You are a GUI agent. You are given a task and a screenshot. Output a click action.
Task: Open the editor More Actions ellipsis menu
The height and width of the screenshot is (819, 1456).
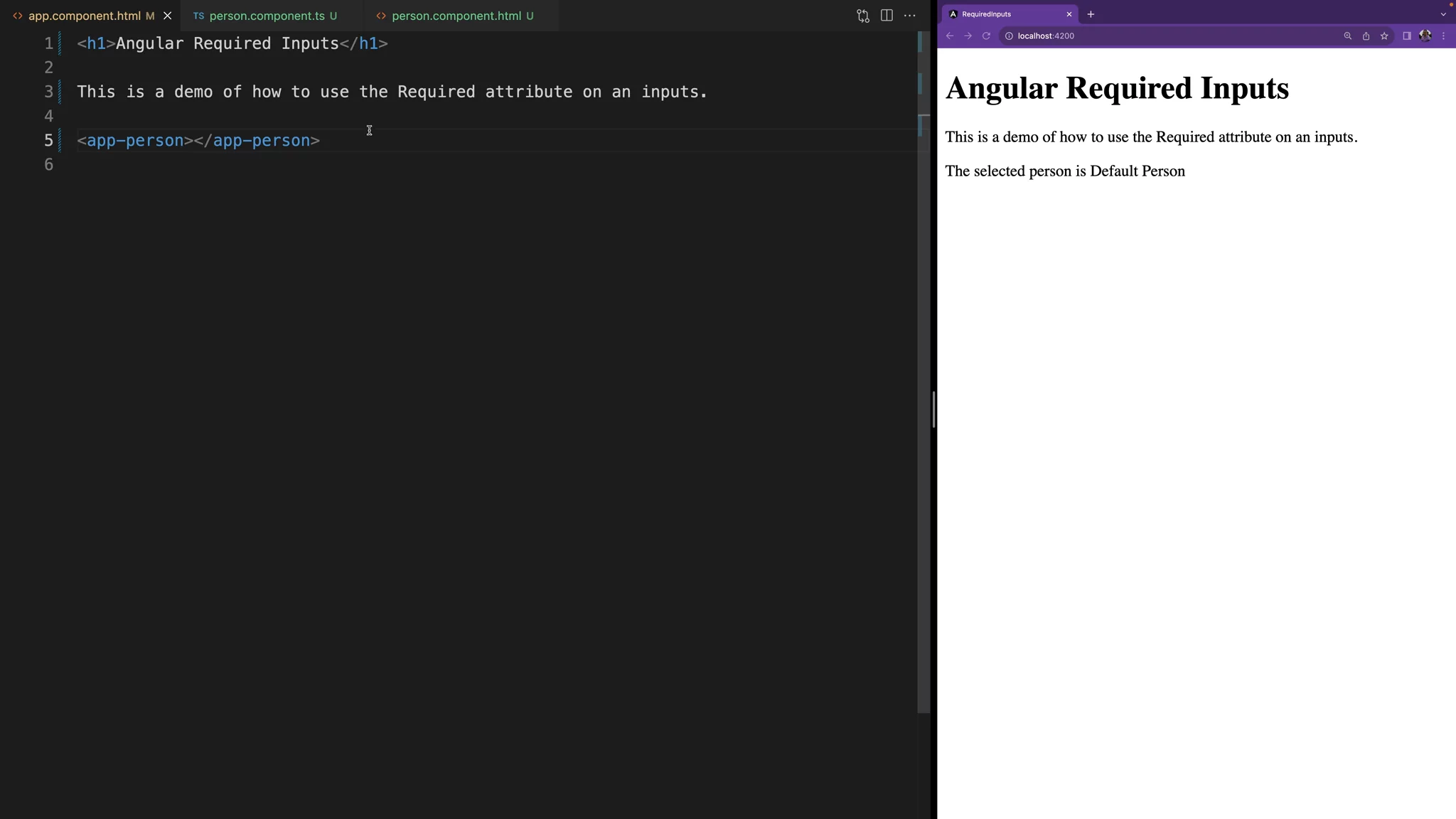(x=910, y=16)
